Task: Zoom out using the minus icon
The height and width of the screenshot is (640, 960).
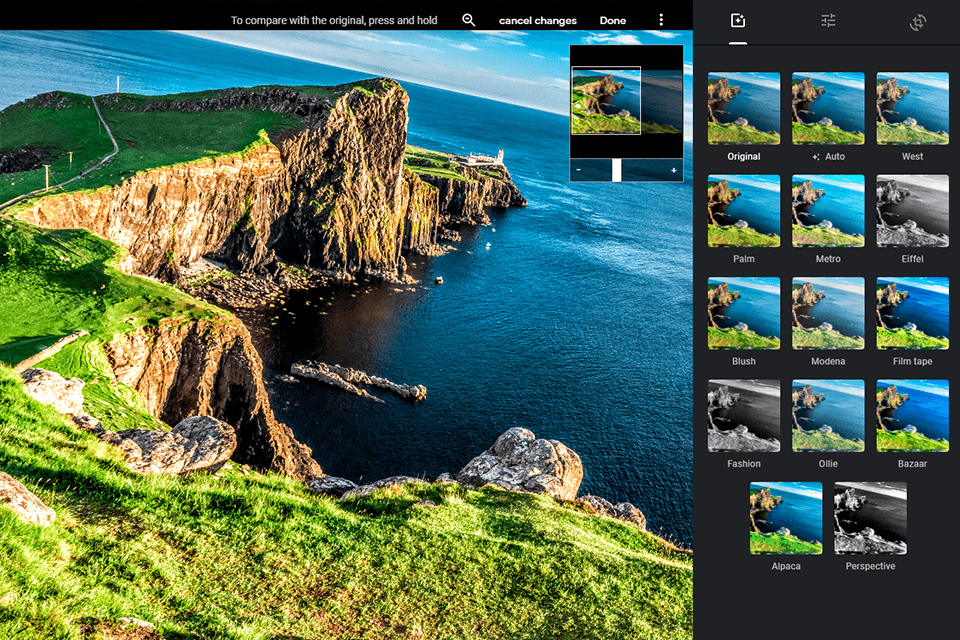Action: (578, 170)
